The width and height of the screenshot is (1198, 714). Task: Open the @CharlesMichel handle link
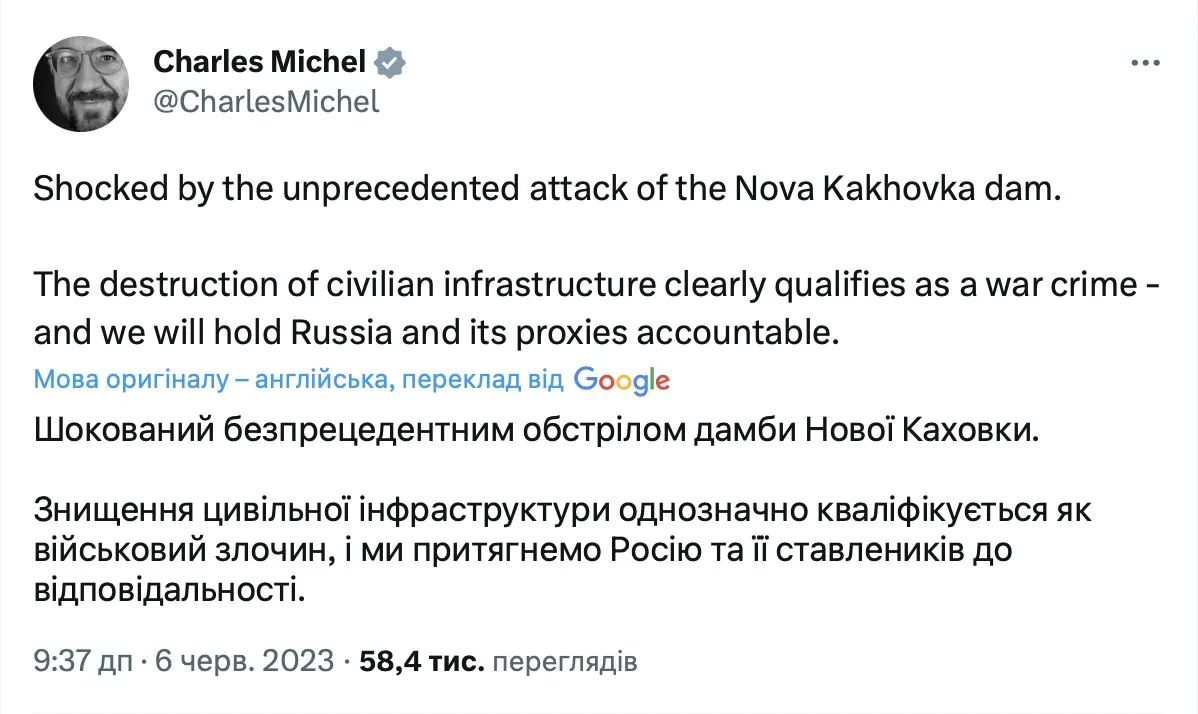(x=266, y=101)
